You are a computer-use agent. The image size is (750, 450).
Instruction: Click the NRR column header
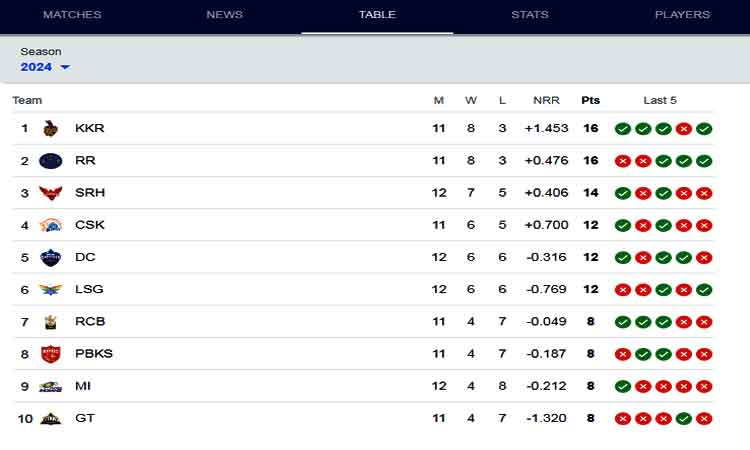click(x=546, y=100)
